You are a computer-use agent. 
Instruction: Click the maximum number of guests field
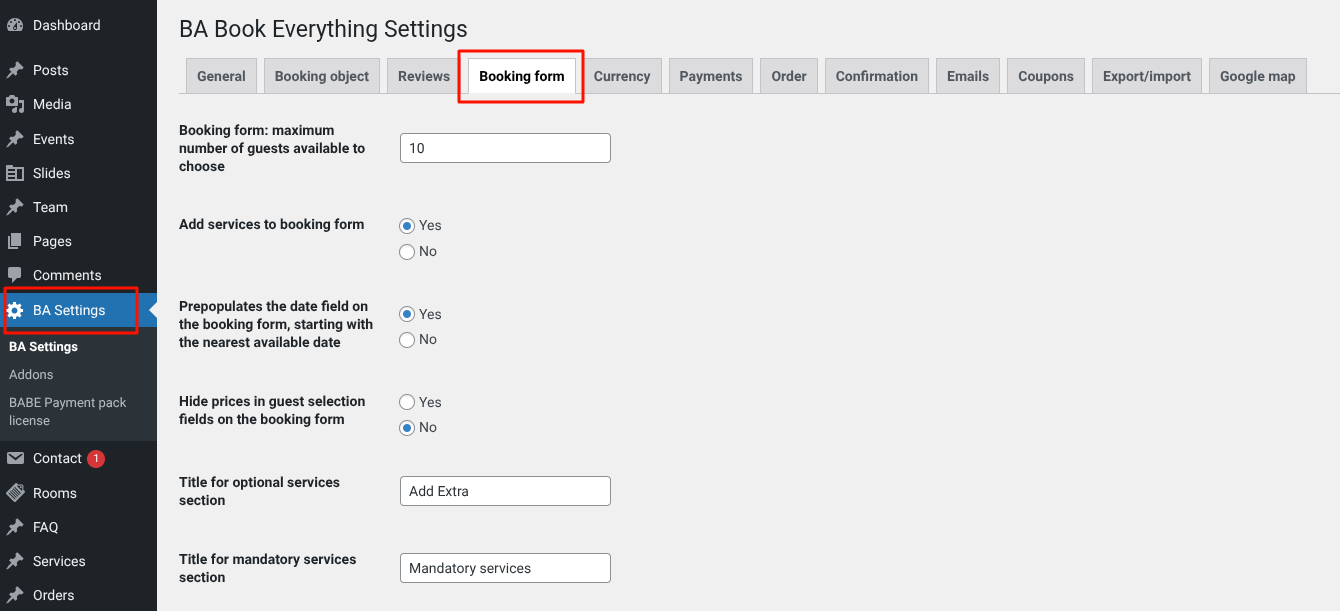click(x=504, y=148)
